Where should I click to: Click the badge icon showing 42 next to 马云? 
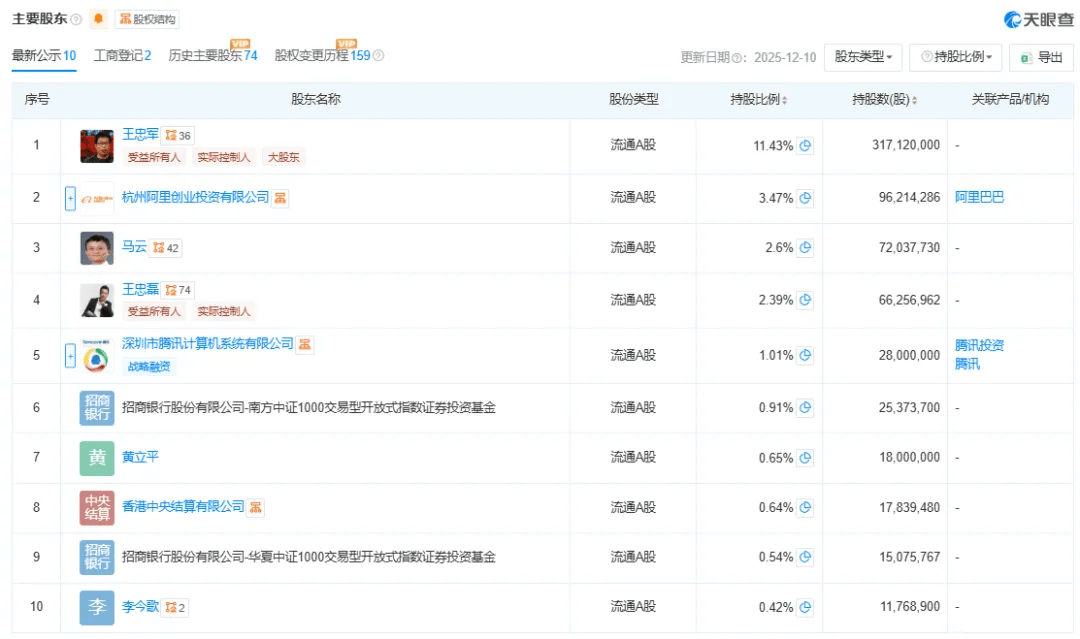[x=166, y=248]
